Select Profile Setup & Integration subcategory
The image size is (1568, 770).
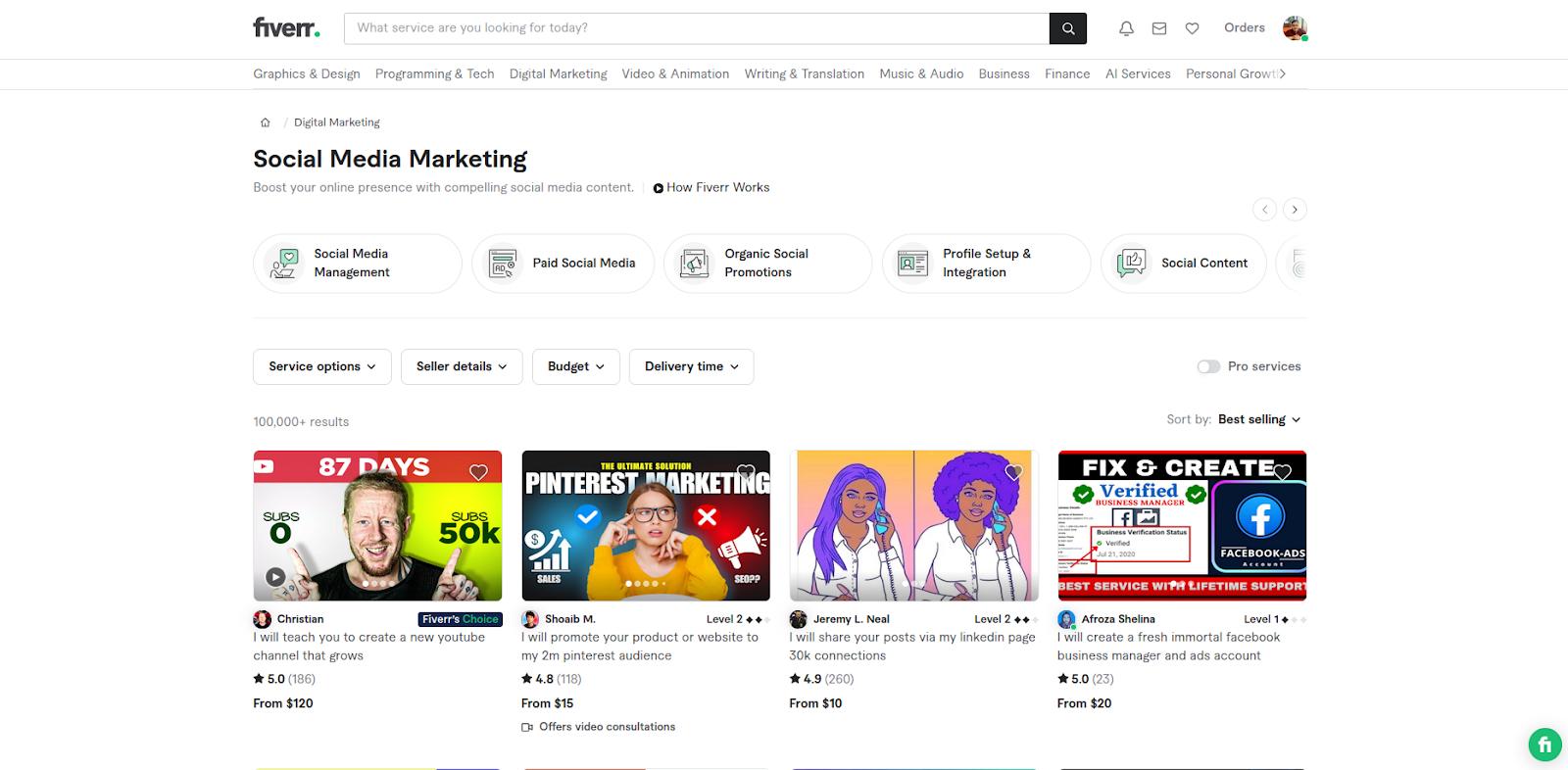point(987,264)
